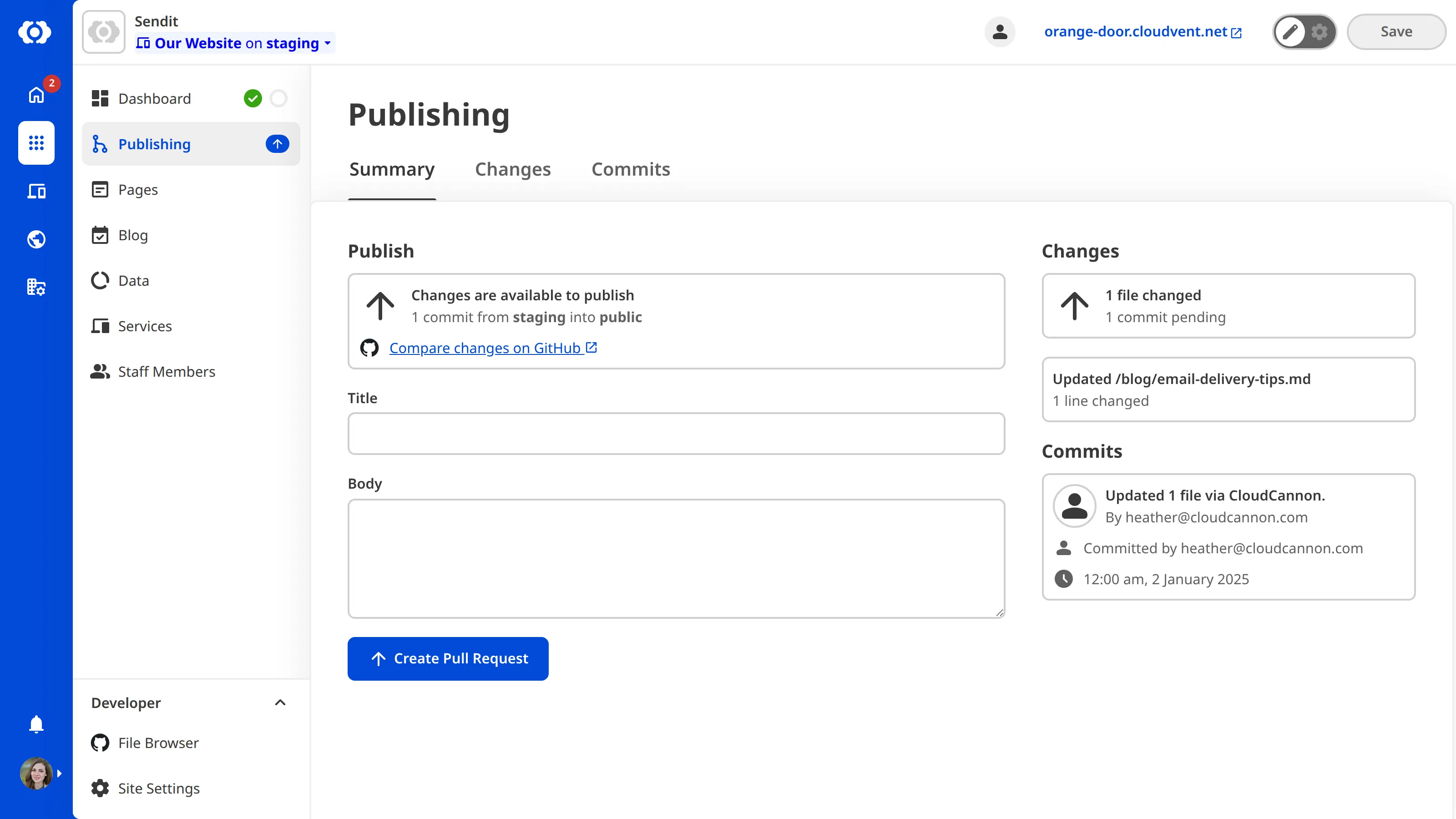Screen dimensions: 1456x819
Task: Expand the user avatar arrow at bottom
Action: pyautogui.click(x=59, y=773)
